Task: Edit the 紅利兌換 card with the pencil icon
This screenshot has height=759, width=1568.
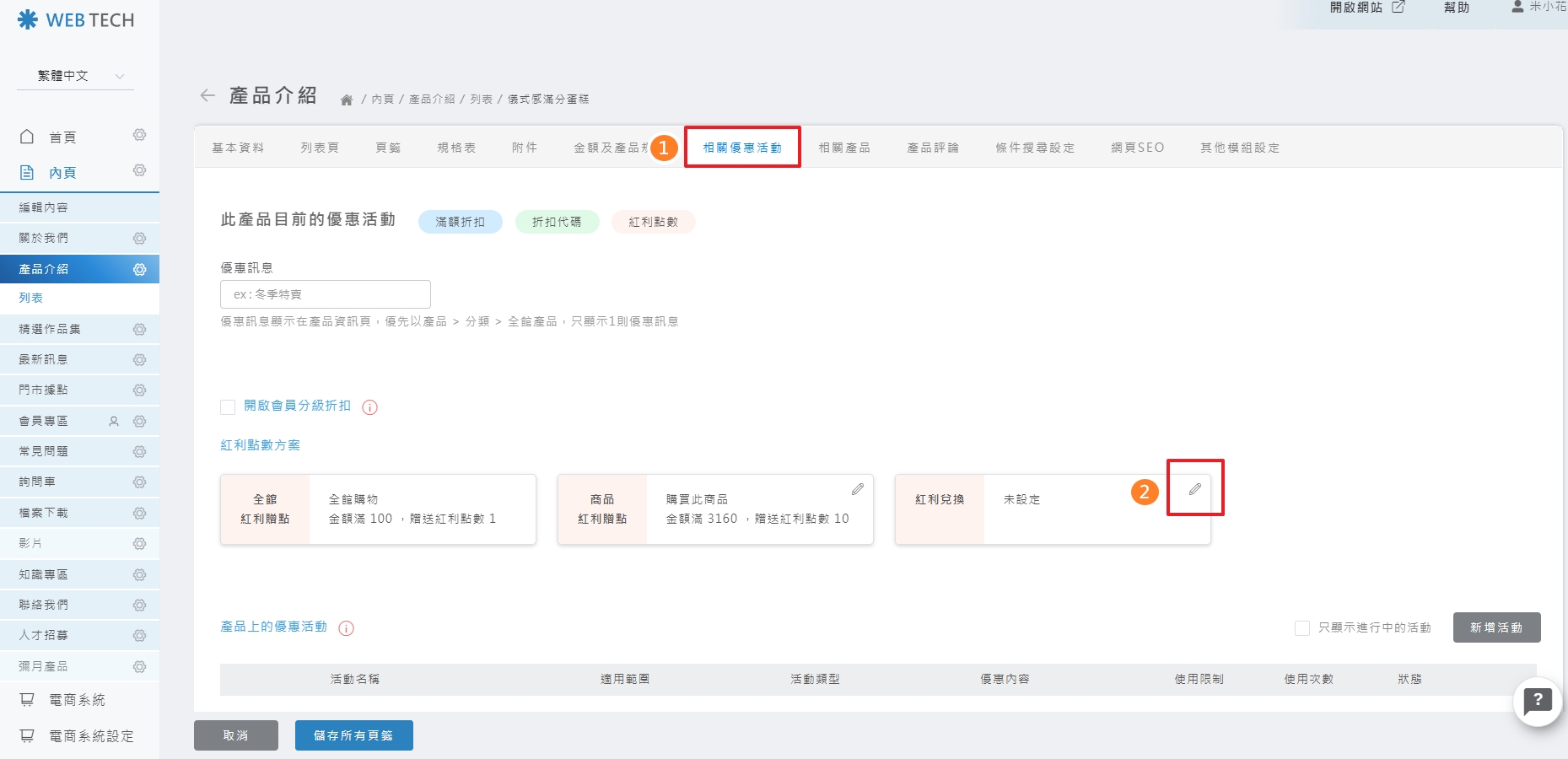Action: [x=1194, y=489]
